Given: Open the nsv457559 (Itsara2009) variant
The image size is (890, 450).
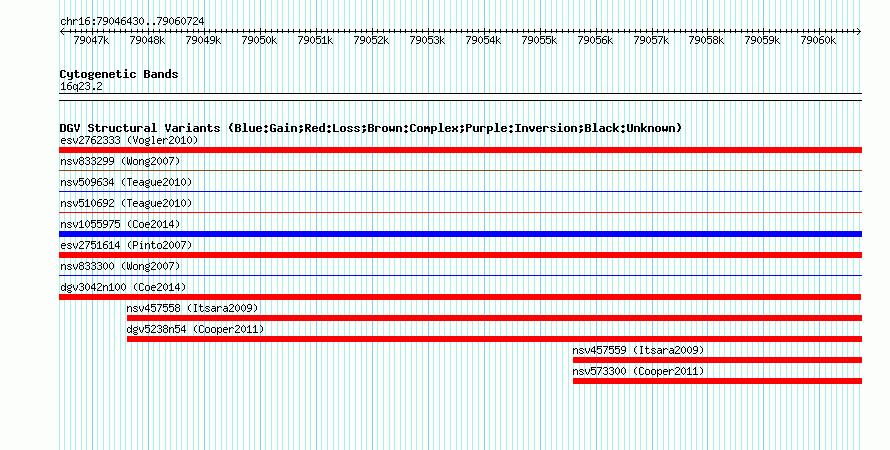Looking at the screenshot, I should 638,350.
